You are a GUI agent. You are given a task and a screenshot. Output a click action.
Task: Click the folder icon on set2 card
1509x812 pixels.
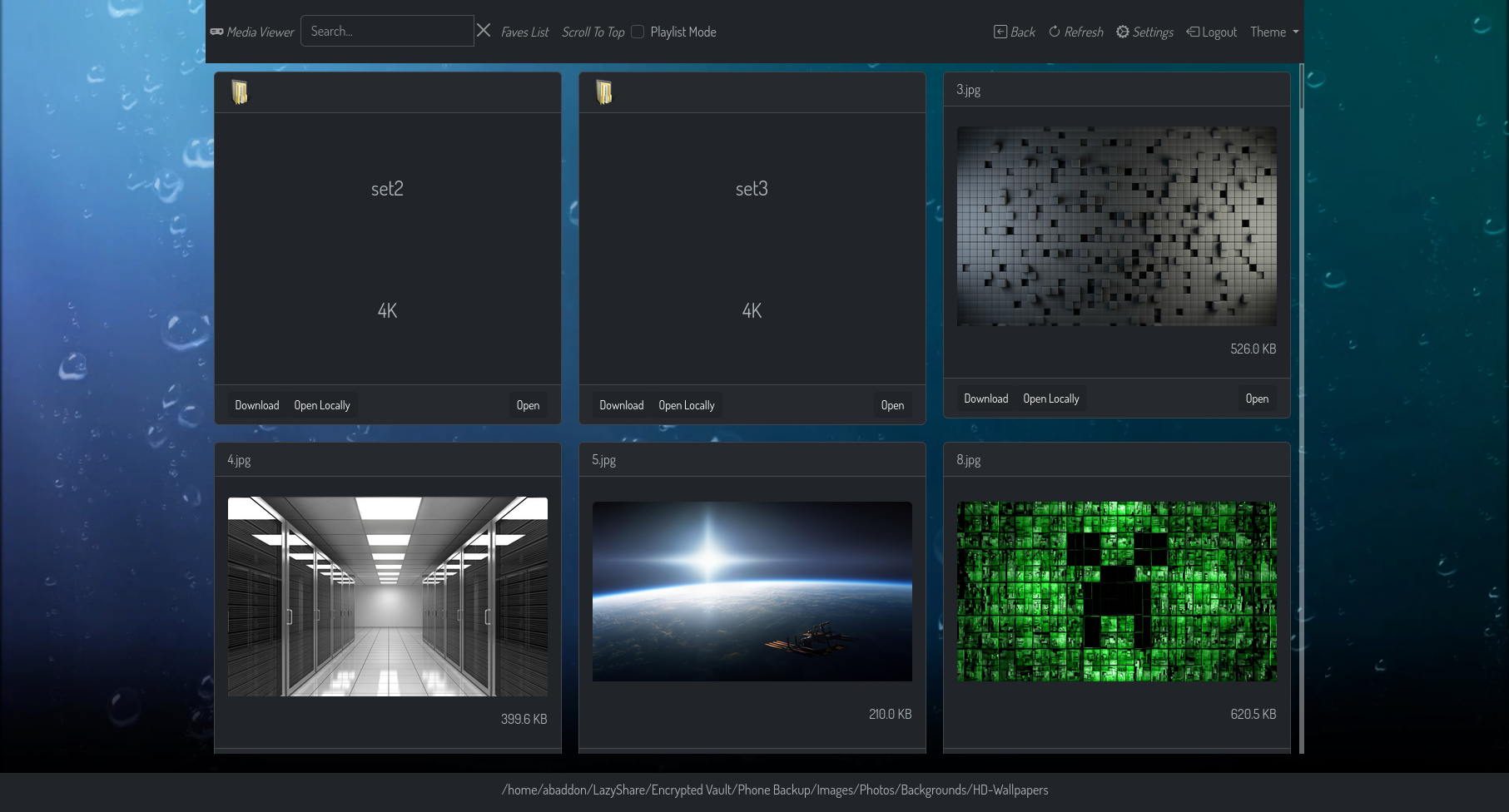240,92
